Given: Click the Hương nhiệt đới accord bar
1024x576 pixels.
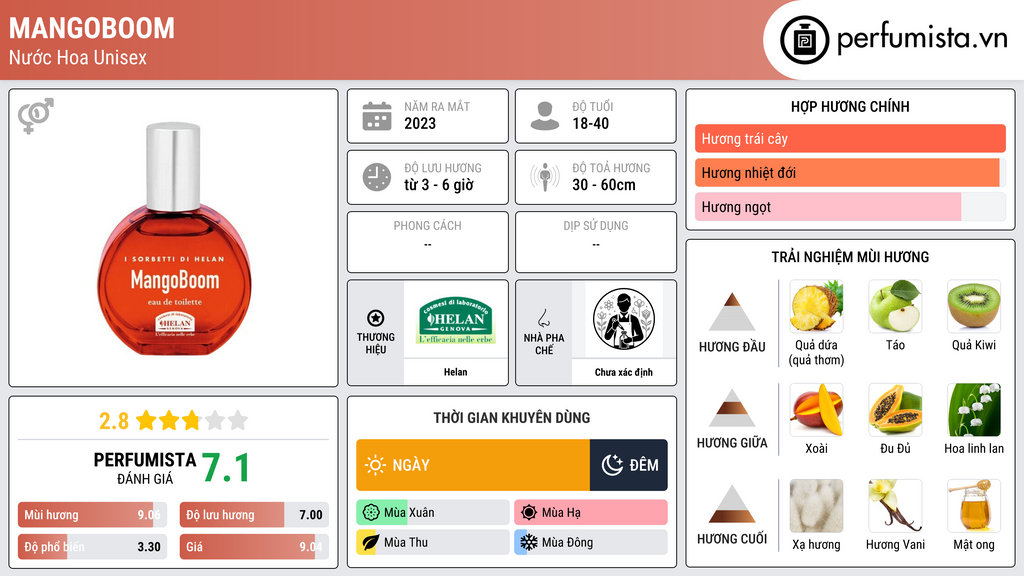Looking at the screenshot, I should (x=850, y=172).
